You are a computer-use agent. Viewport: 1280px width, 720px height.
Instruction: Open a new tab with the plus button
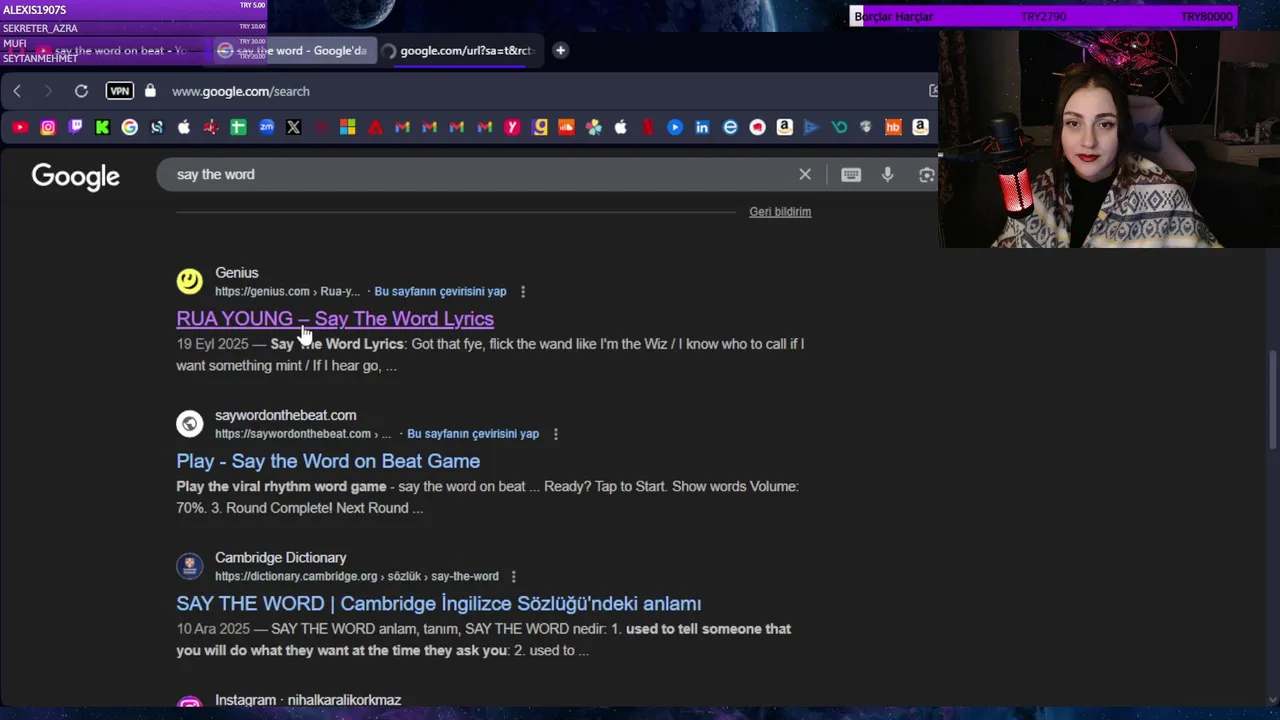561,50
